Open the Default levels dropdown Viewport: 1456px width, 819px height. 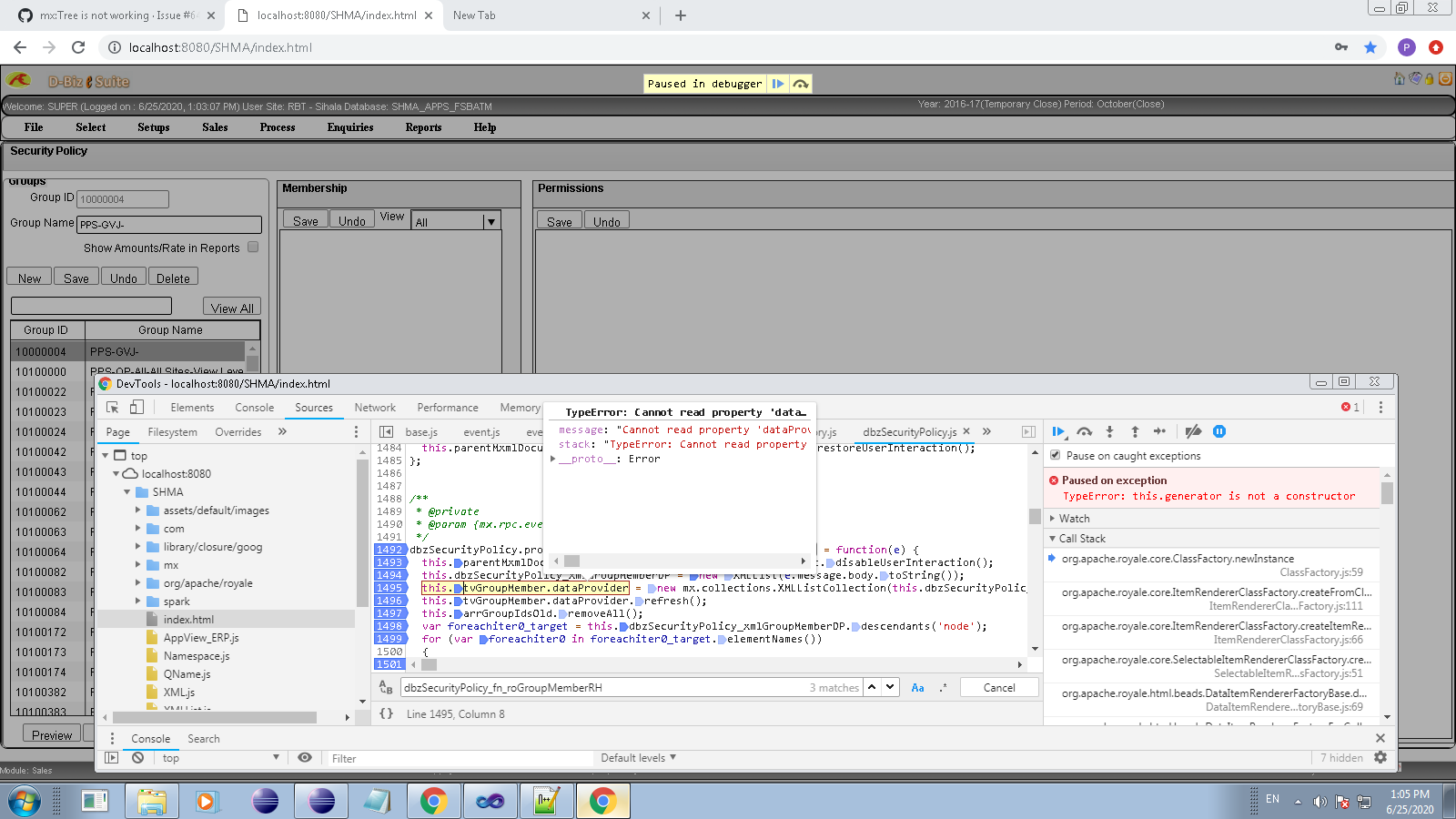tap(637, 757)
